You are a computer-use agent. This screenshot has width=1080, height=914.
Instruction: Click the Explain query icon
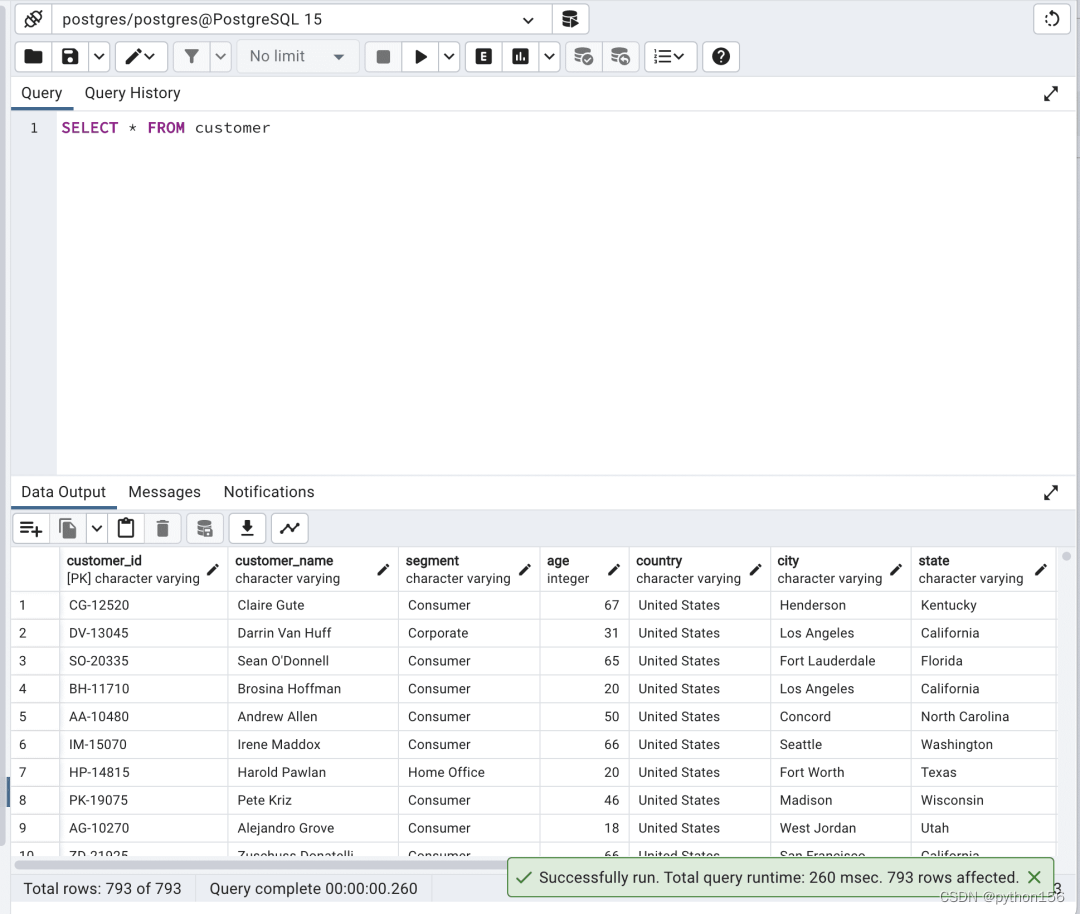pos(484,56)
